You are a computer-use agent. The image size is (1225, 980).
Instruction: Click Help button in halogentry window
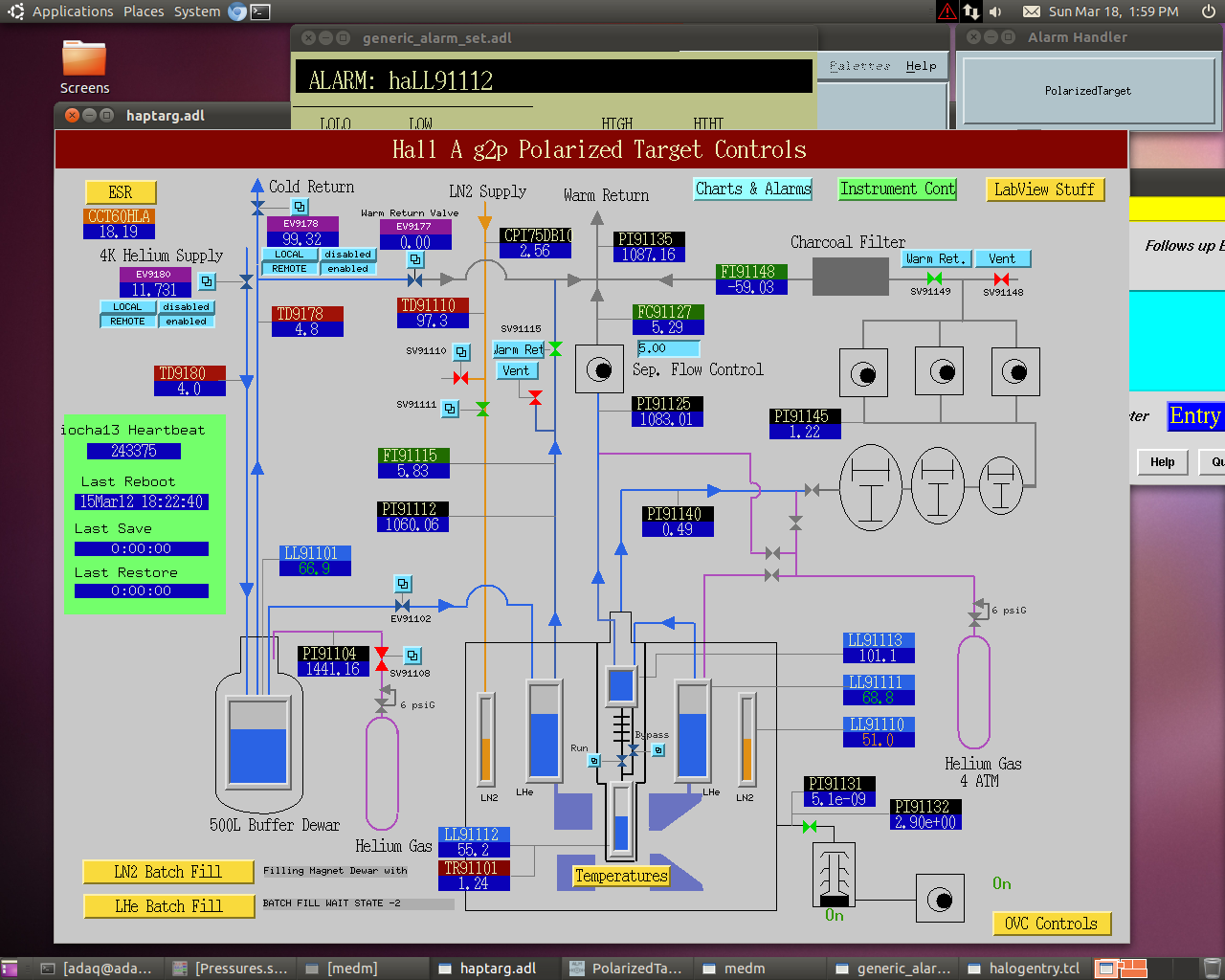(1163, 462)
